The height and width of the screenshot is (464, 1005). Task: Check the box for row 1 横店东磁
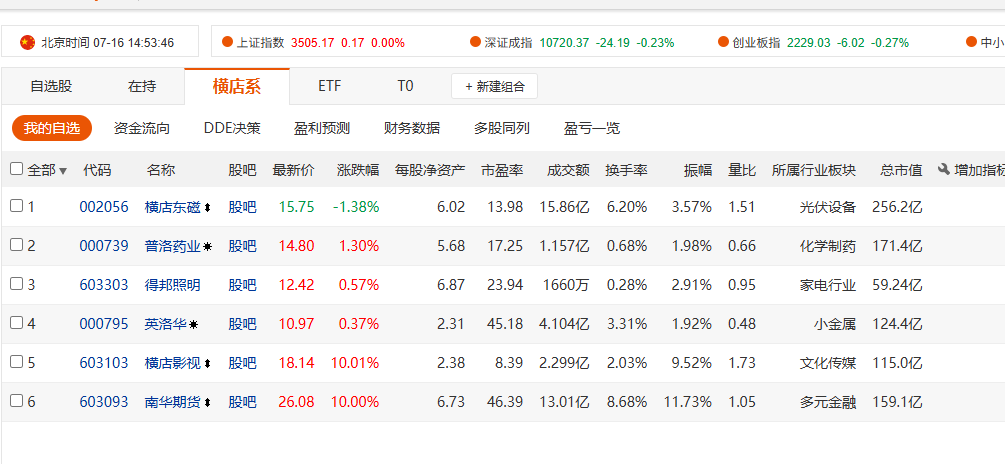(x=17, y=206)
